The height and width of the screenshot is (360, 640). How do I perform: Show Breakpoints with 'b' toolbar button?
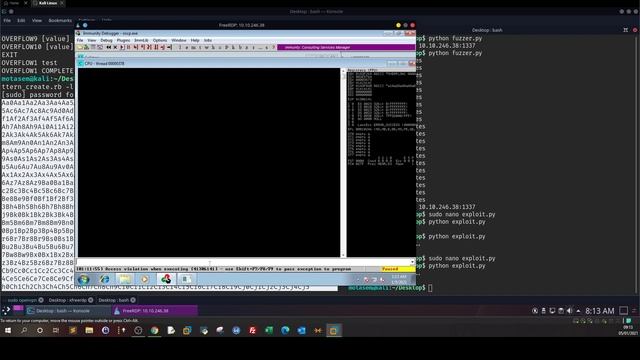[x=240, y=47]
